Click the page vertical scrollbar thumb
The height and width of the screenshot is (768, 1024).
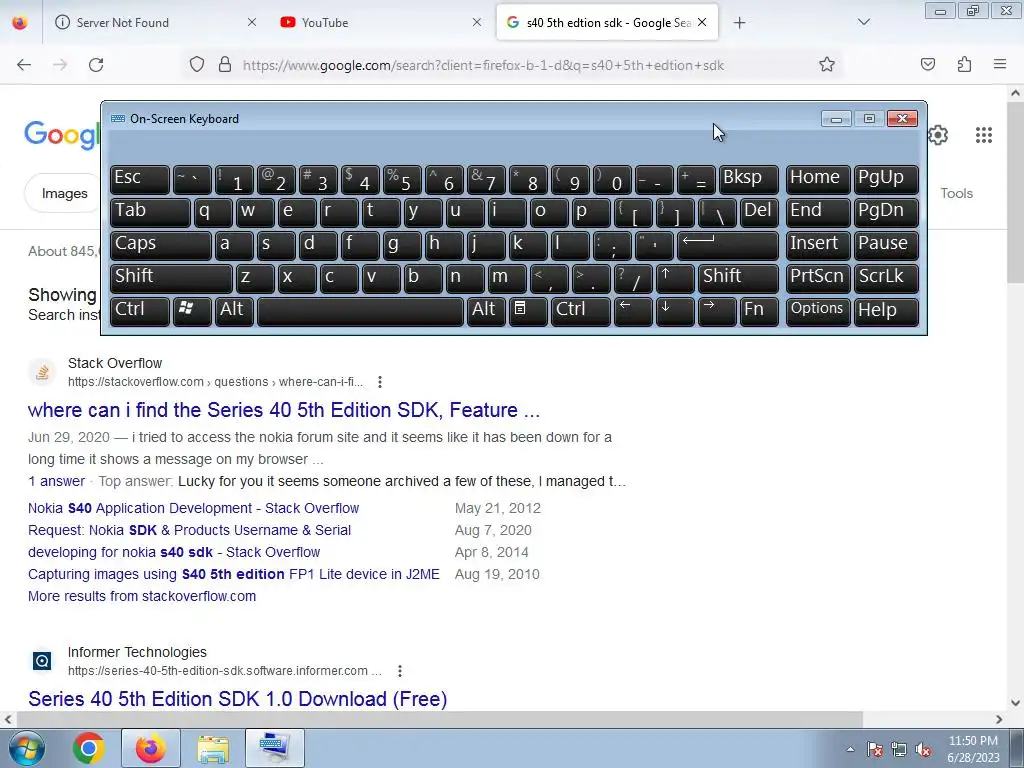coord(1015,193)
